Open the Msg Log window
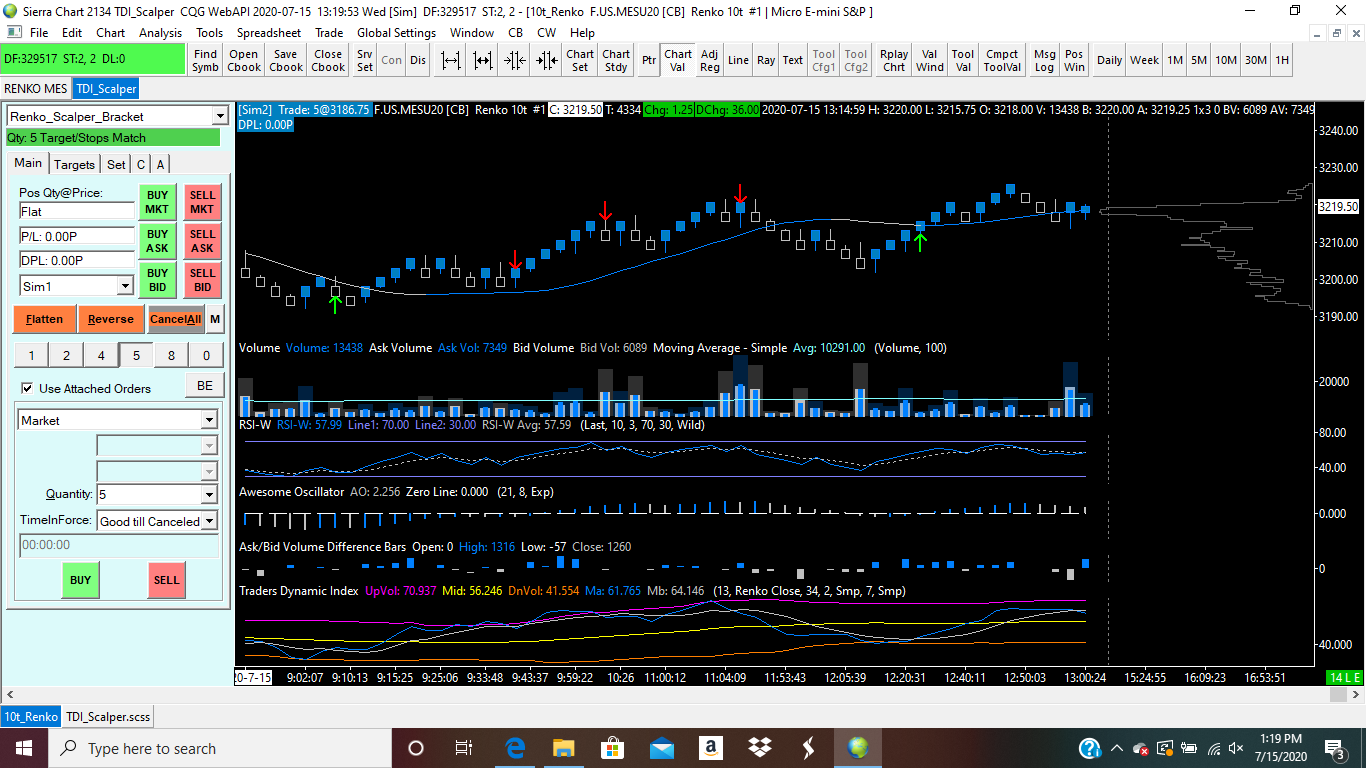The image size is (1366, 768). [x=1044, y=60]
